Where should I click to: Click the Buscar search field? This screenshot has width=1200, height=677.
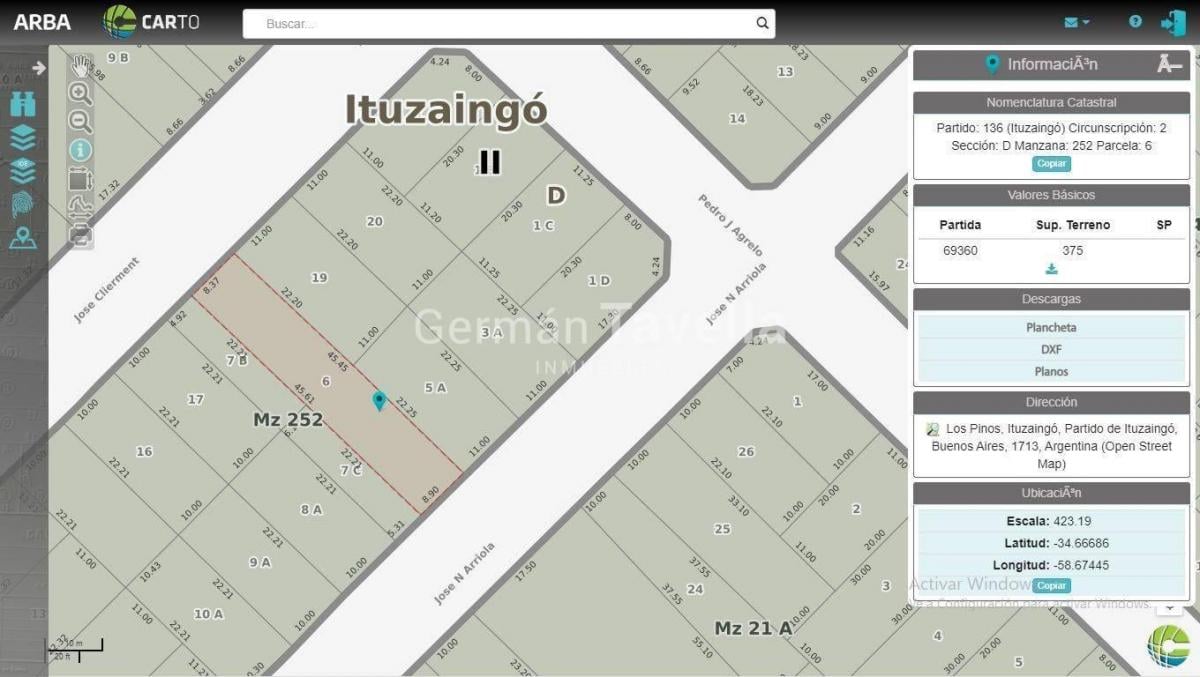click(509, 23)
